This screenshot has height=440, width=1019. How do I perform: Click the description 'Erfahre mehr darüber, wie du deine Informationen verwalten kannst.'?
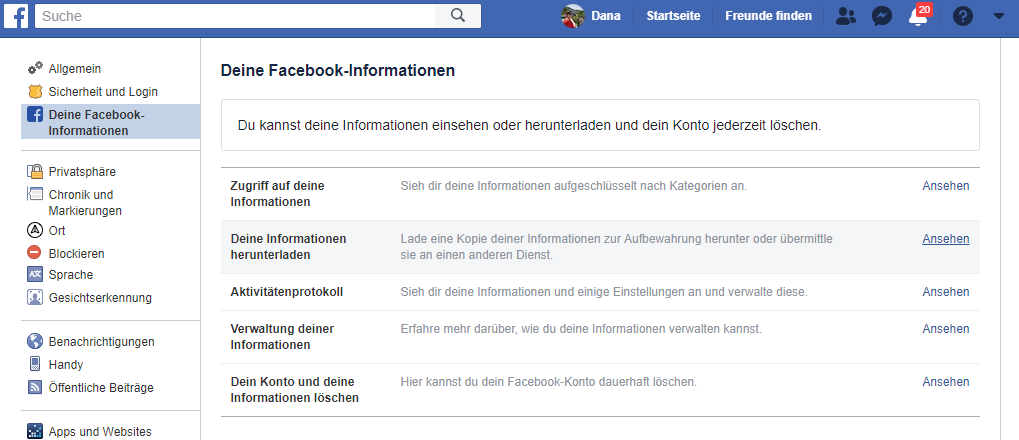coord(581,329)
